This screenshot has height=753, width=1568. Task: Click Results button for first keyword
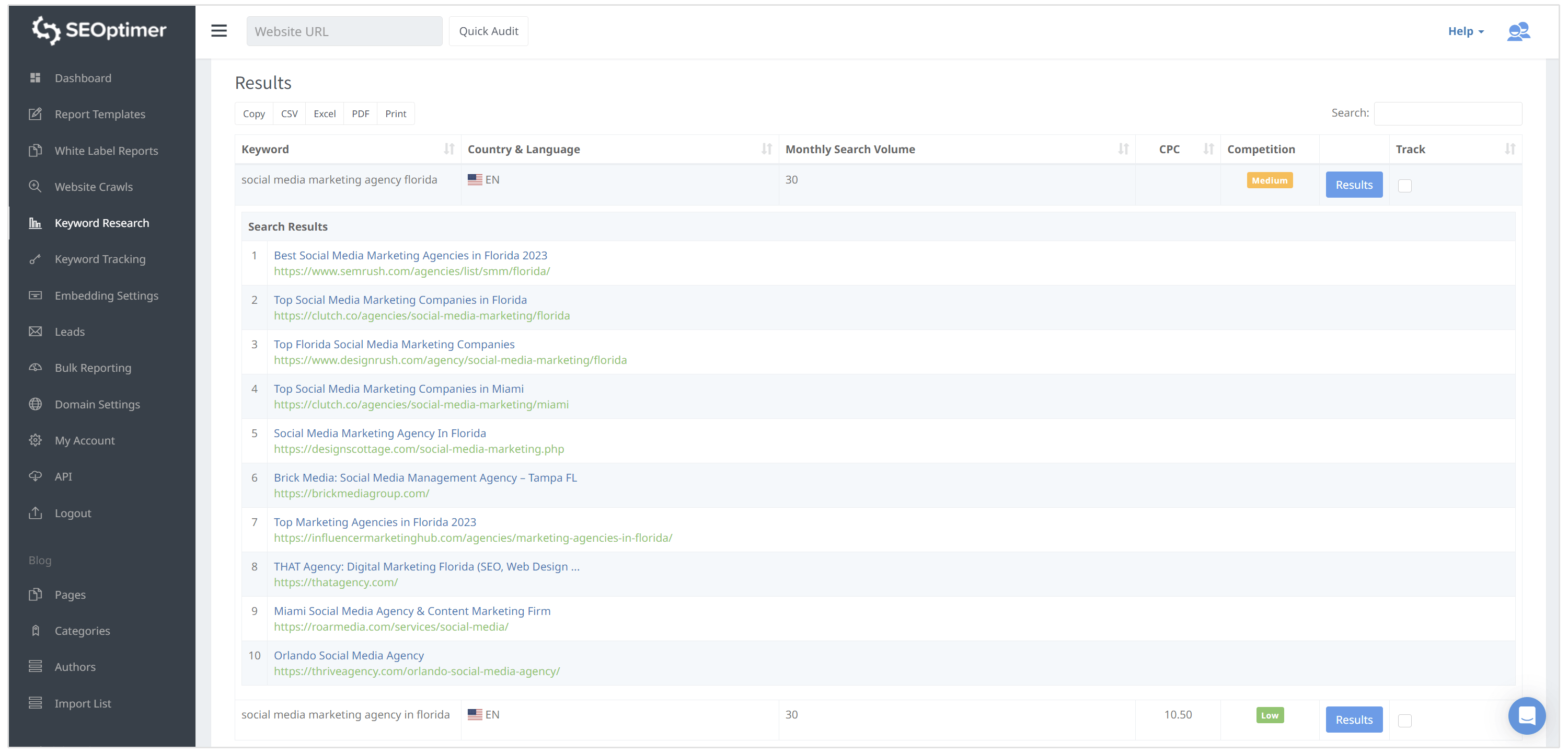coord(1354,184)
